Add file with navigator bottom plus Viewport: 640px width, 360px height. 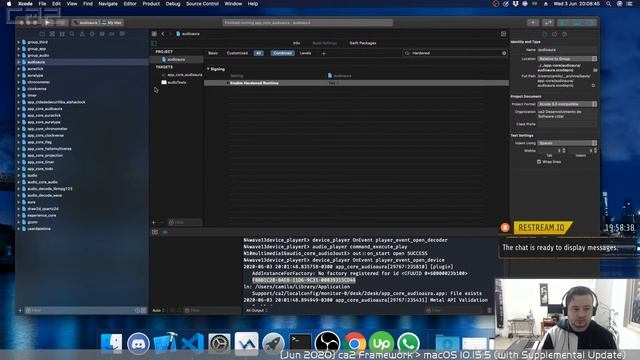tap(20, 311)
